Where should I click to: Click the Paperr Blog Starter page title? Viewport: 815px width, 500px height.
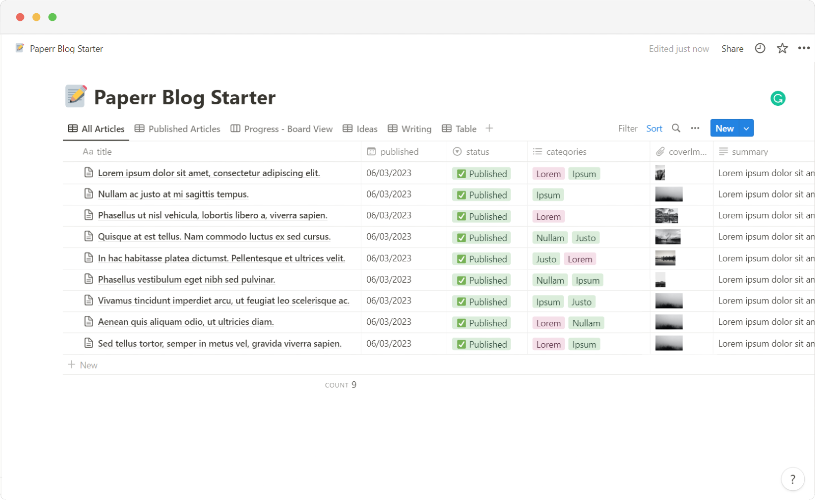185,97
